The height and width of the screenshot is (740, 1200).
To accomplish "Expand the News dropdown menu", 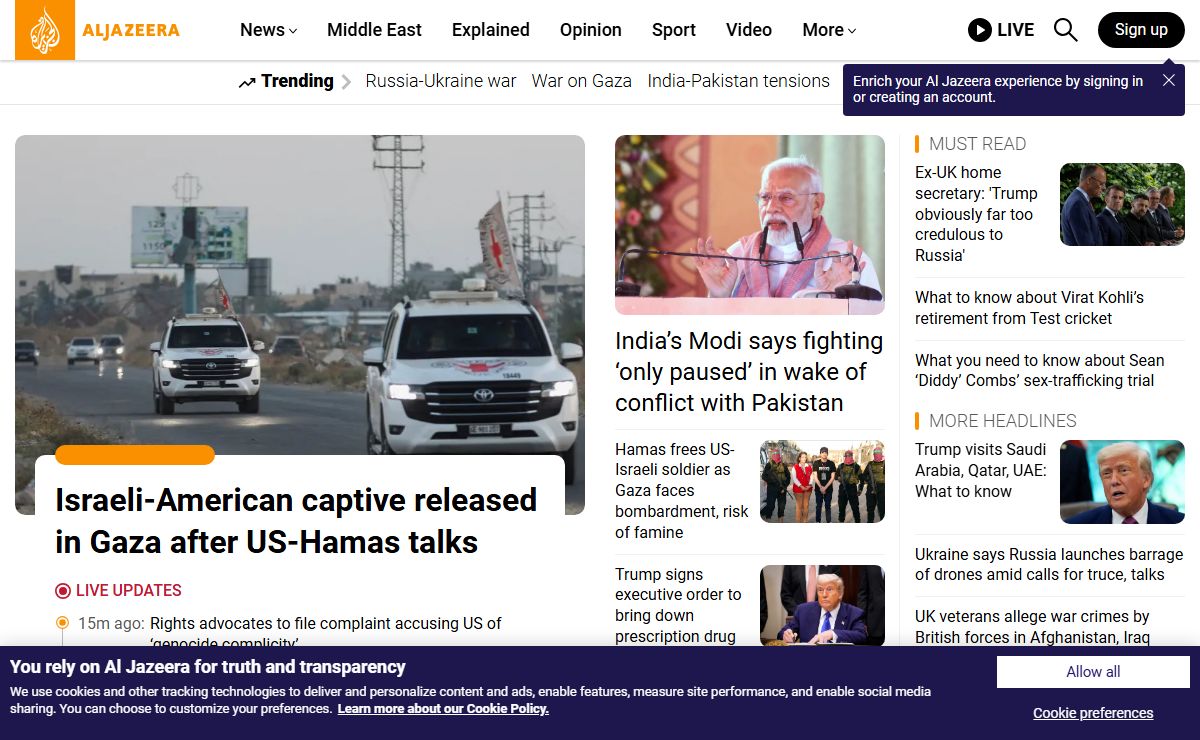I will click(x=269, y=30).
